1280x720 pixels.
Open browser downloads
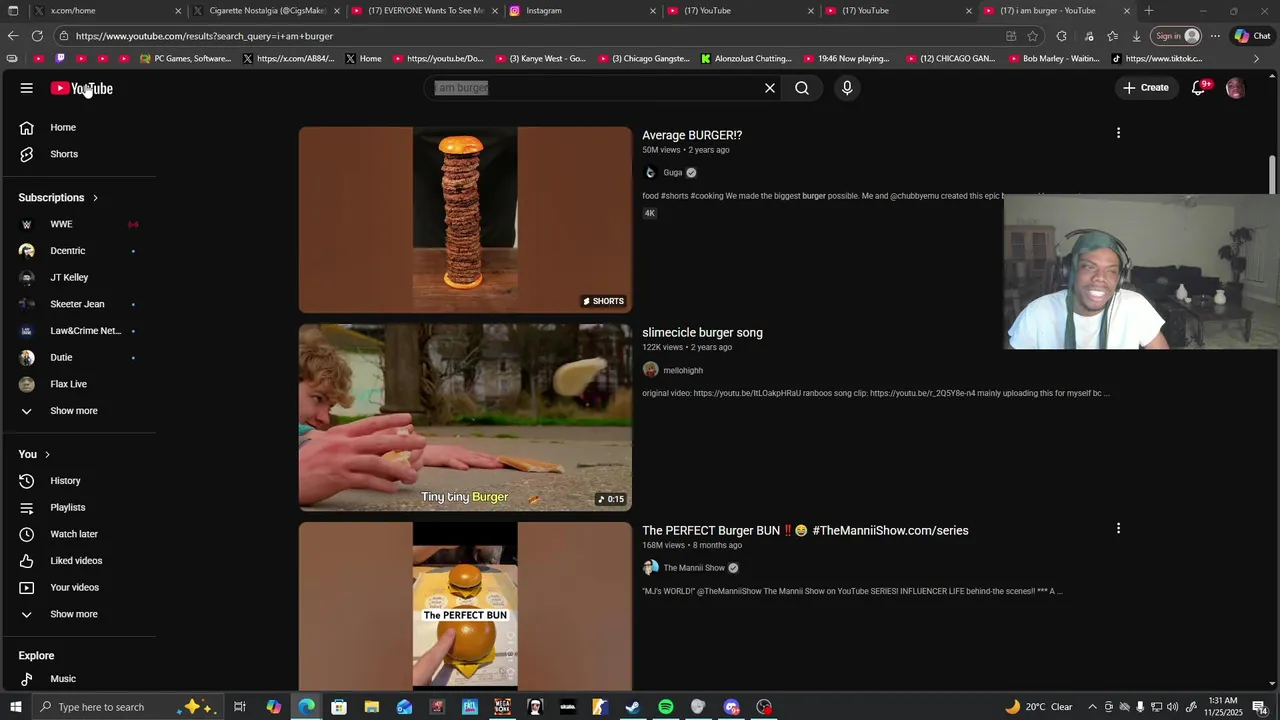coord(1137,36)
